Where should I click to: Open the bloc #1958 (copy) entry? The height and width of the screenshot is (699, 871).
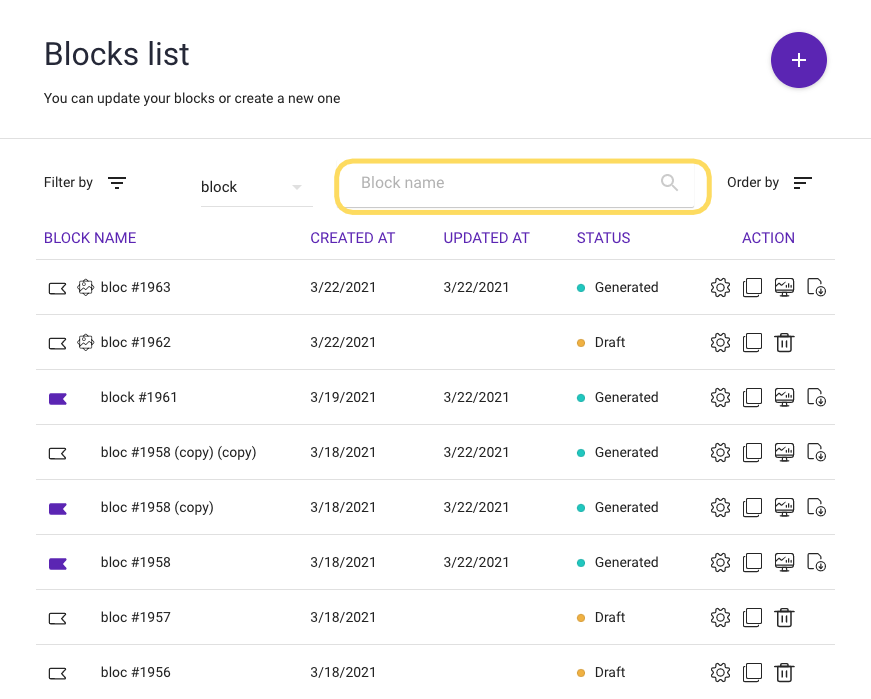[157, 508]
